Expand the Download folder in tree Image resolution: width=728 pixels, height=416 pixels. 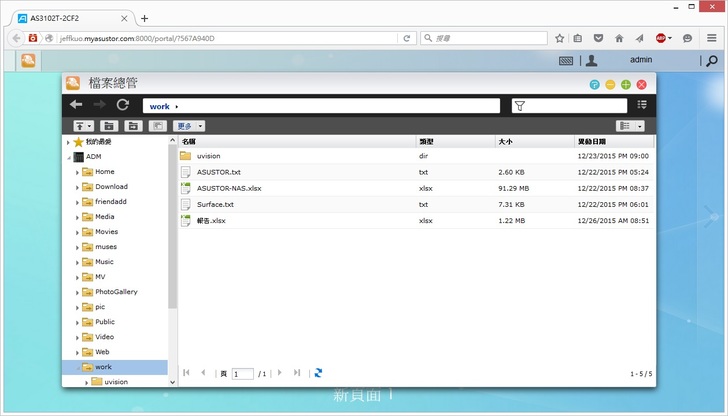click(77, 187)
